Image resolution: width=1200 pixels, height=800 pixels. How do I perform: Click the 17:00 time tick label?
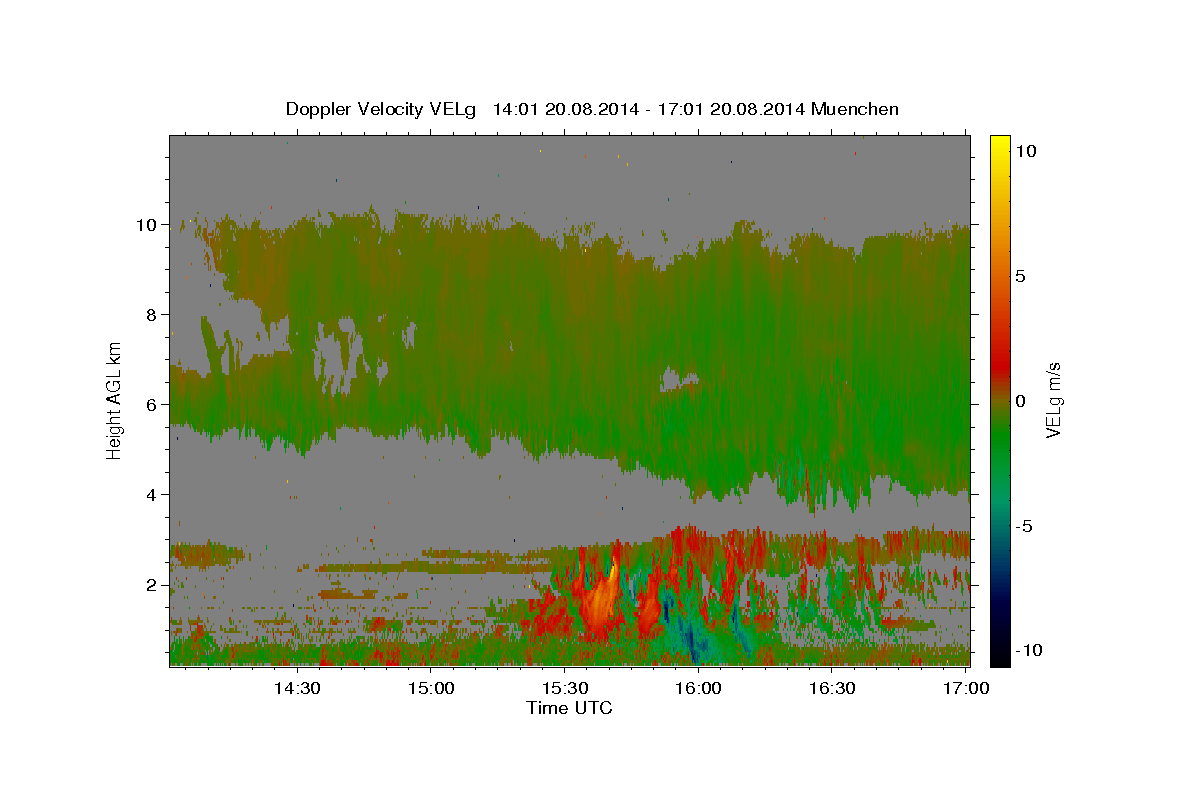[965, 689]
